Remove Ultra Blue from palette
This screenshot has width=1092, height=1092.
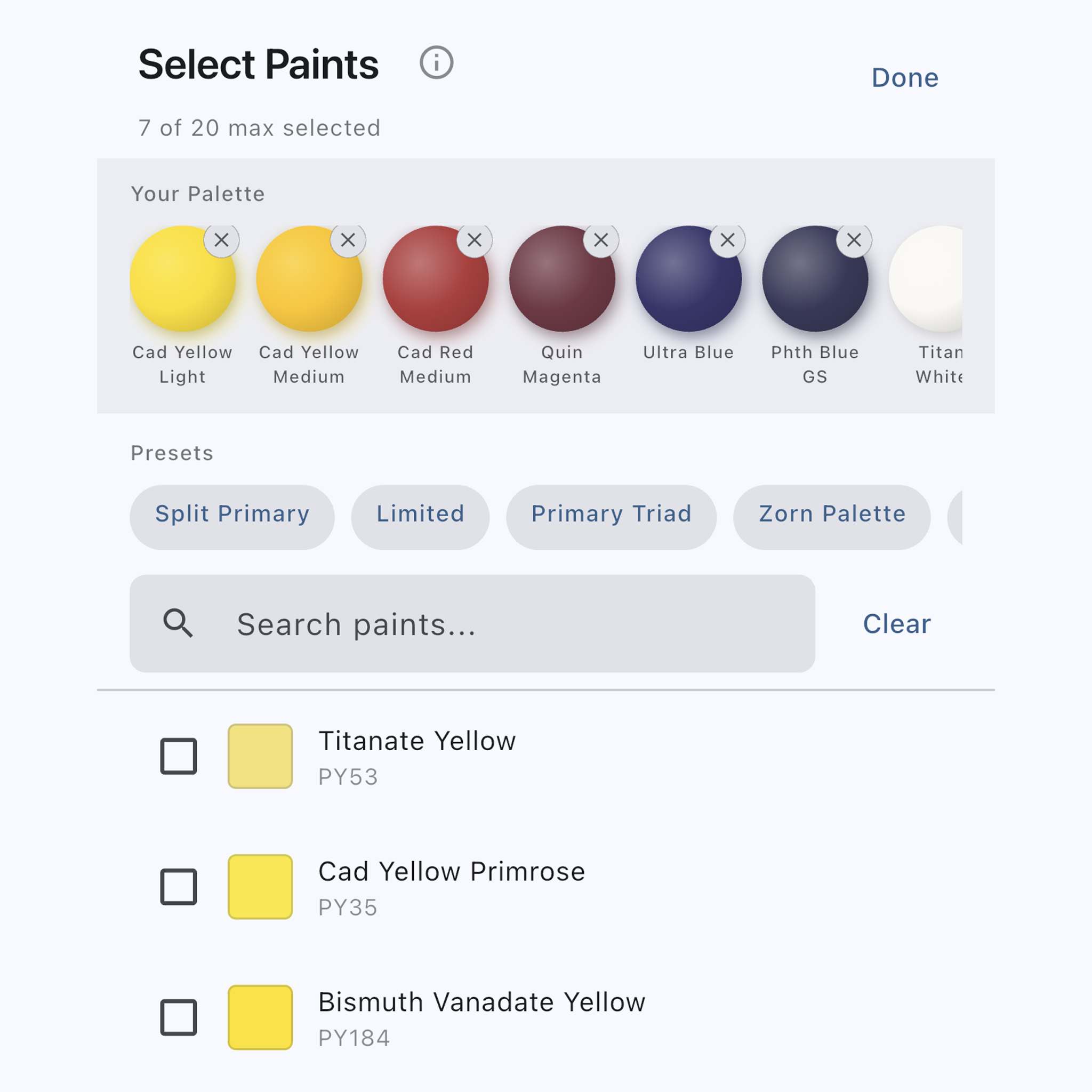coord(727,240)
